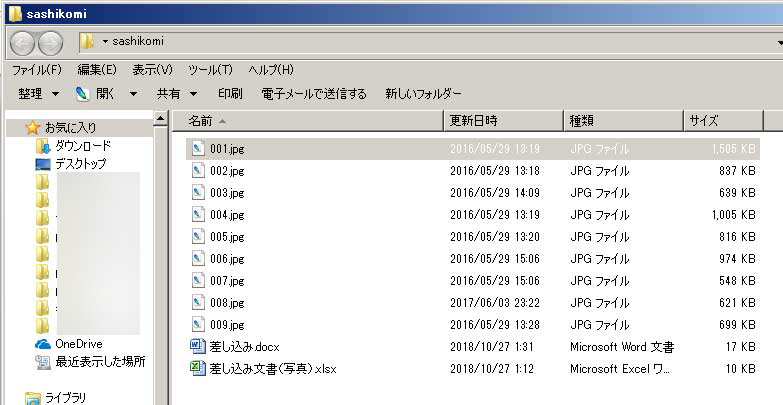Click 新しいフォルダー button

point(423,94)
